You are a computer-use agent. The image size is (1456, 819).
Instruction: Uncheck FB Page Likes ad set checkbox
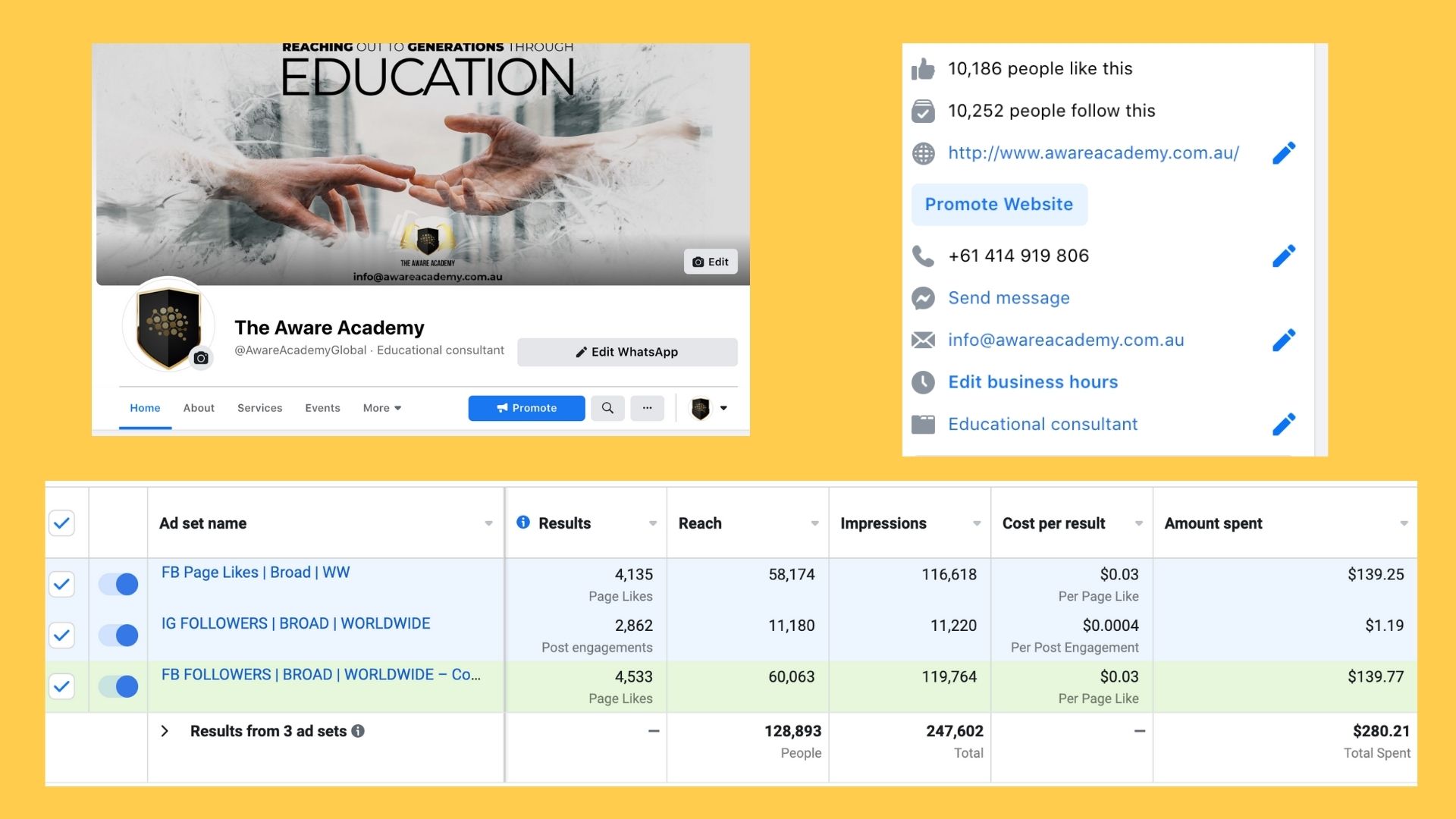click(61, 584)
